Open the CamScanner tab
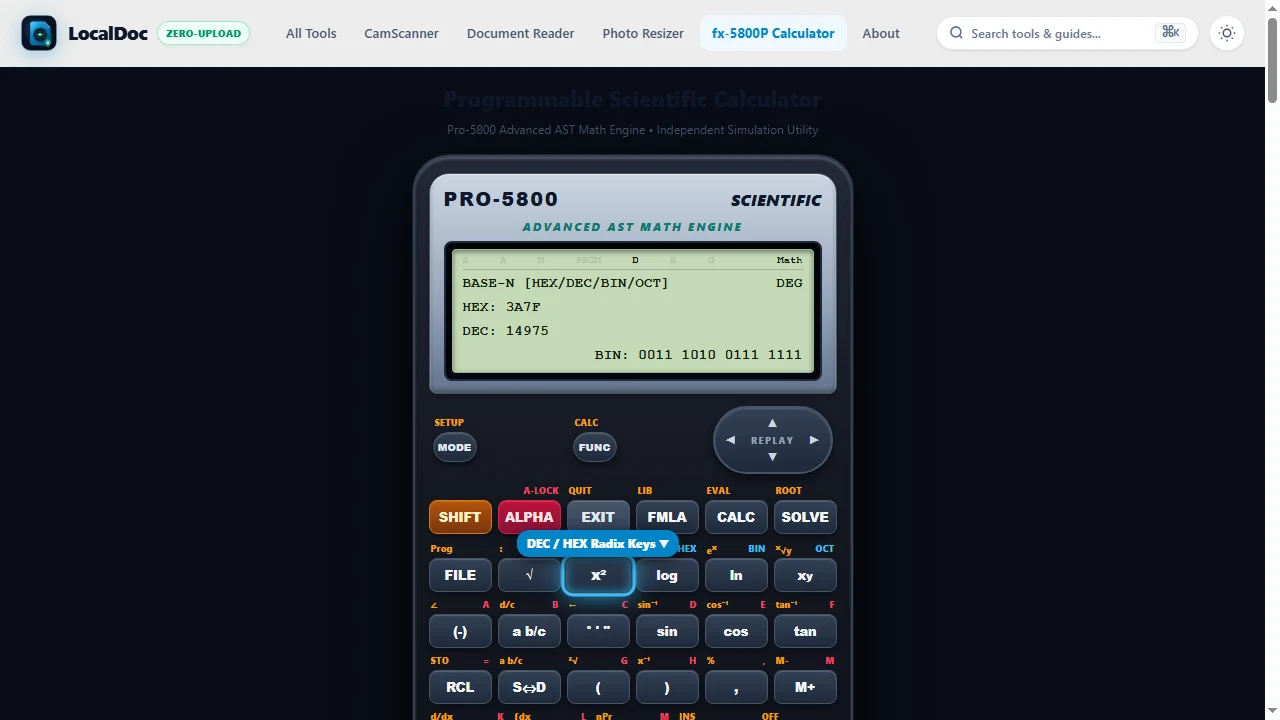1280x720 pixels. pyautogui.click(x=401, y=33)
